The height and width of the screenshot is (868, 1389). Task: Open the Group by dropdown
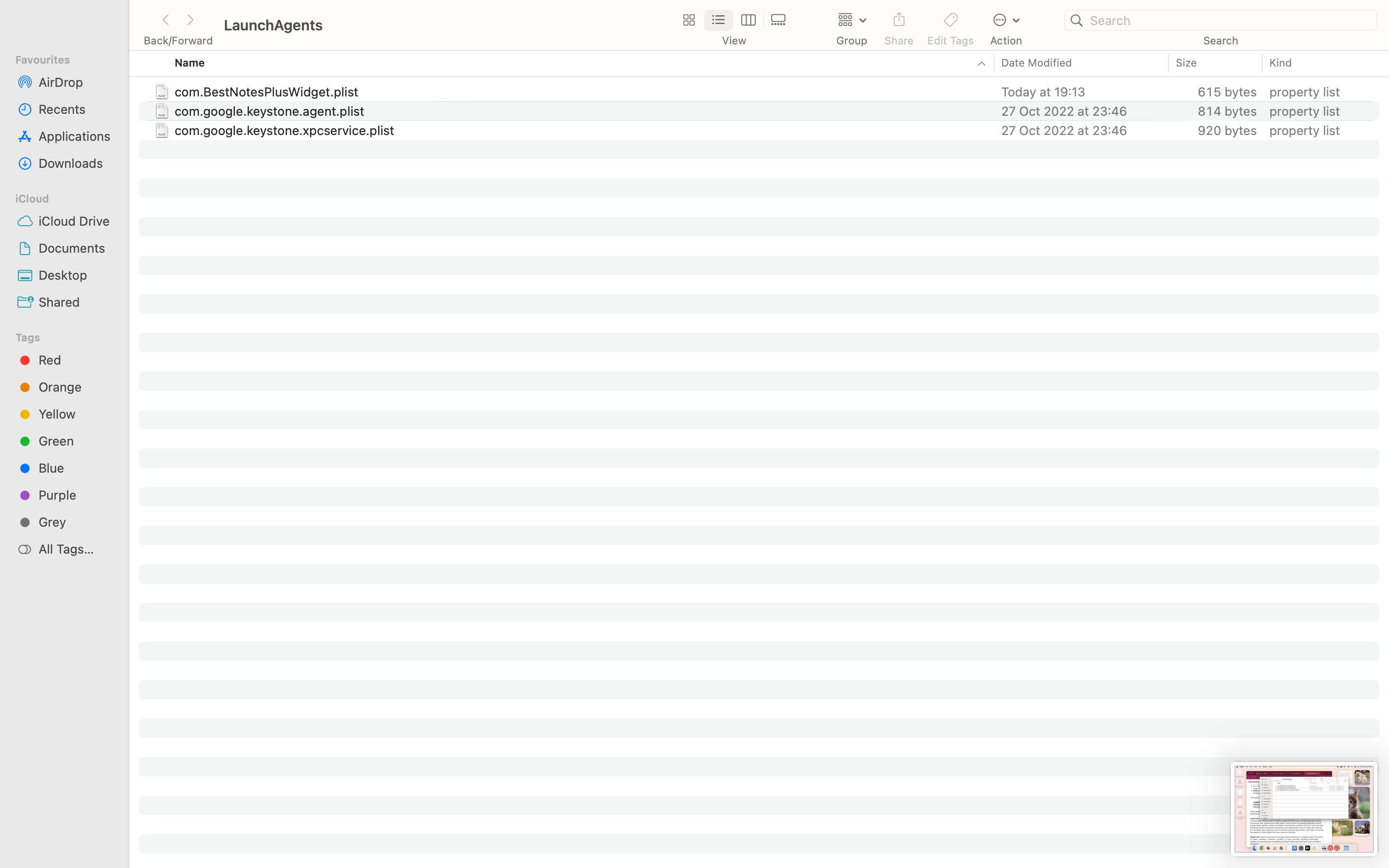(851, 20)
